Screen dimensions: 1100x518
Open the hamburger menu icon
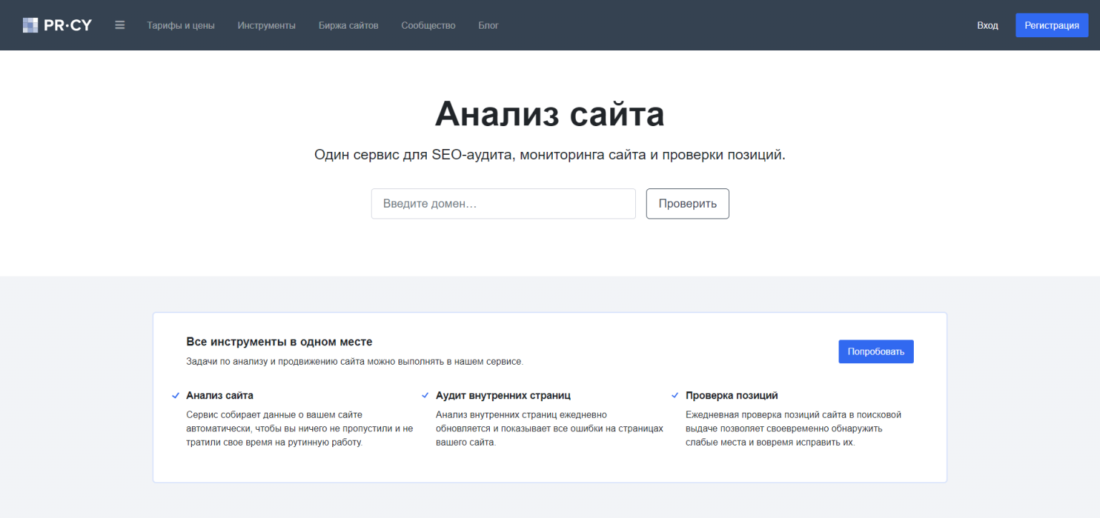[120, 25]
